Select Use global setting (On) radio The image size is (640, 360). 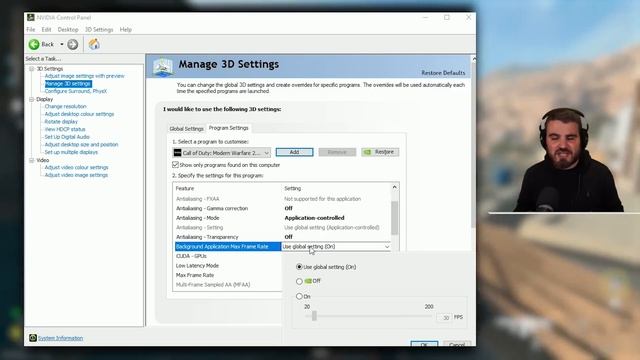pos(299,267)
